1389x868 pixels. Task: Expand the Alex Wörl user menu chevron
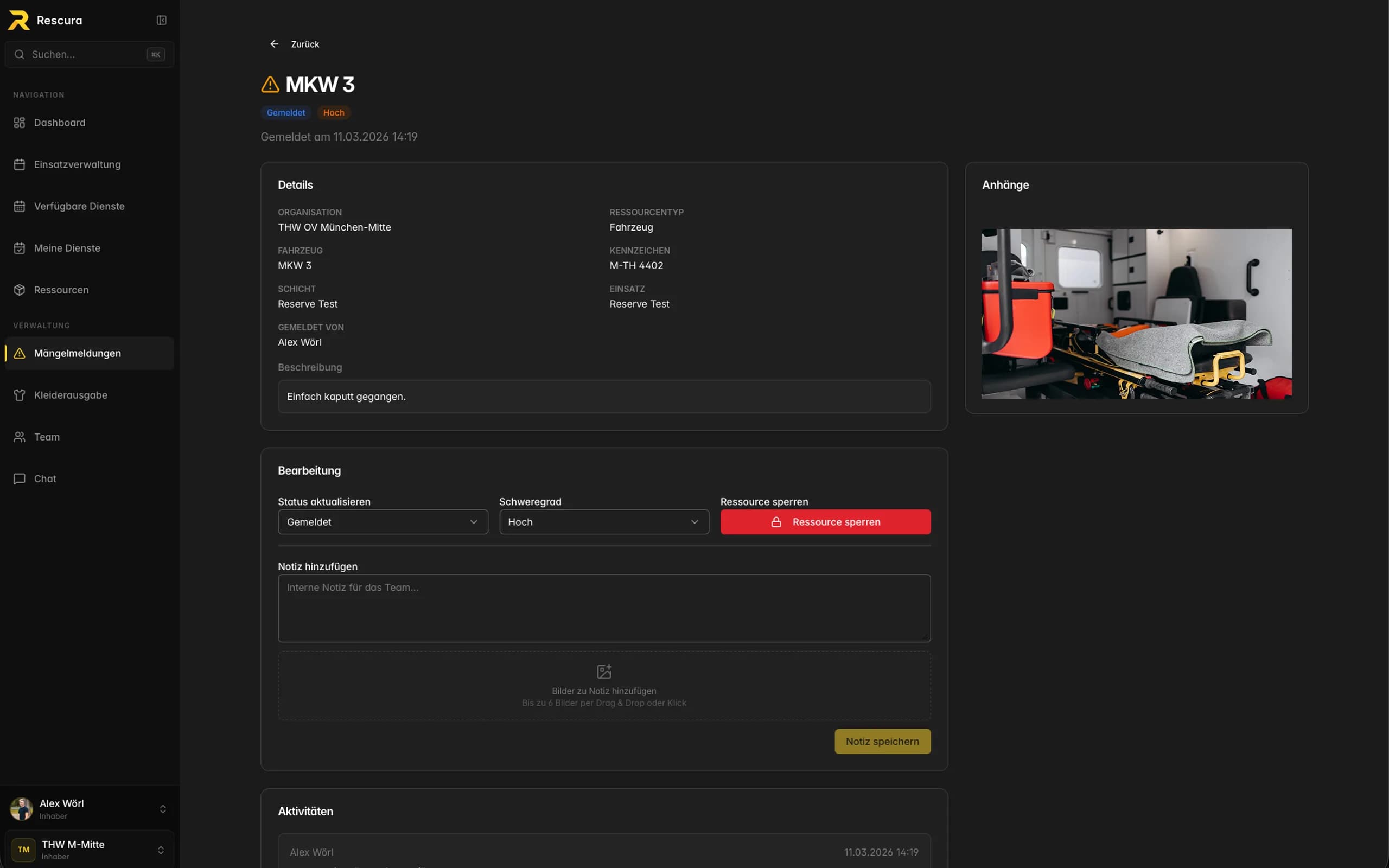pos(163,808)
